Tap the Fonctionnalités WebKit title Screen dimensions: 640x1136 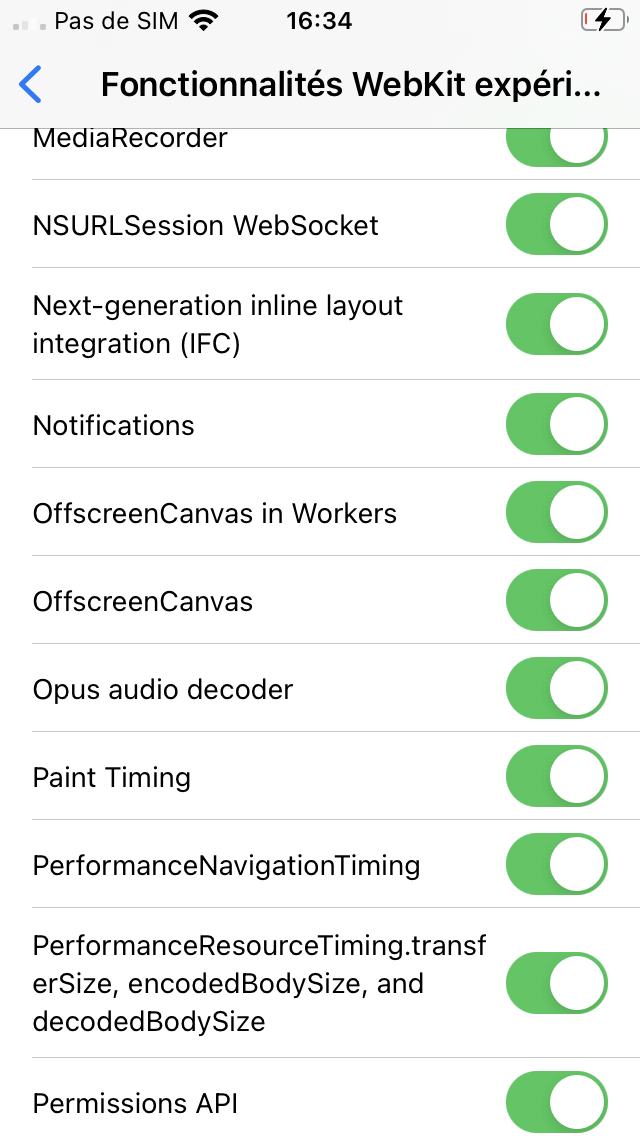(350, 86)
